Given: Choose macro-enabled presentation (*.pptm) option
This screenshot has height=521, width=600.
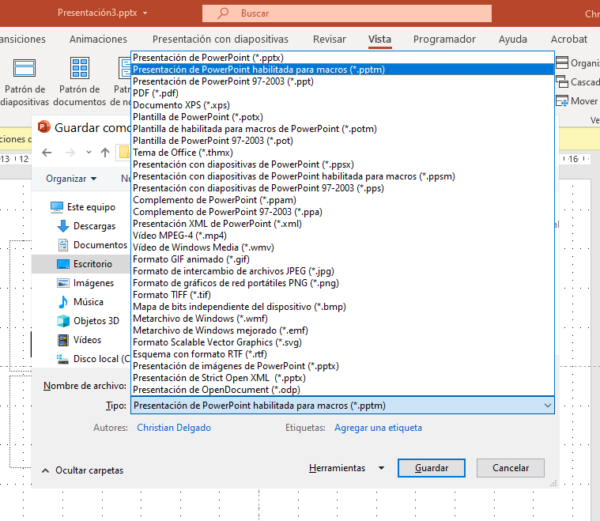Looking at the screenshot, I should click(x=342, y=70).
